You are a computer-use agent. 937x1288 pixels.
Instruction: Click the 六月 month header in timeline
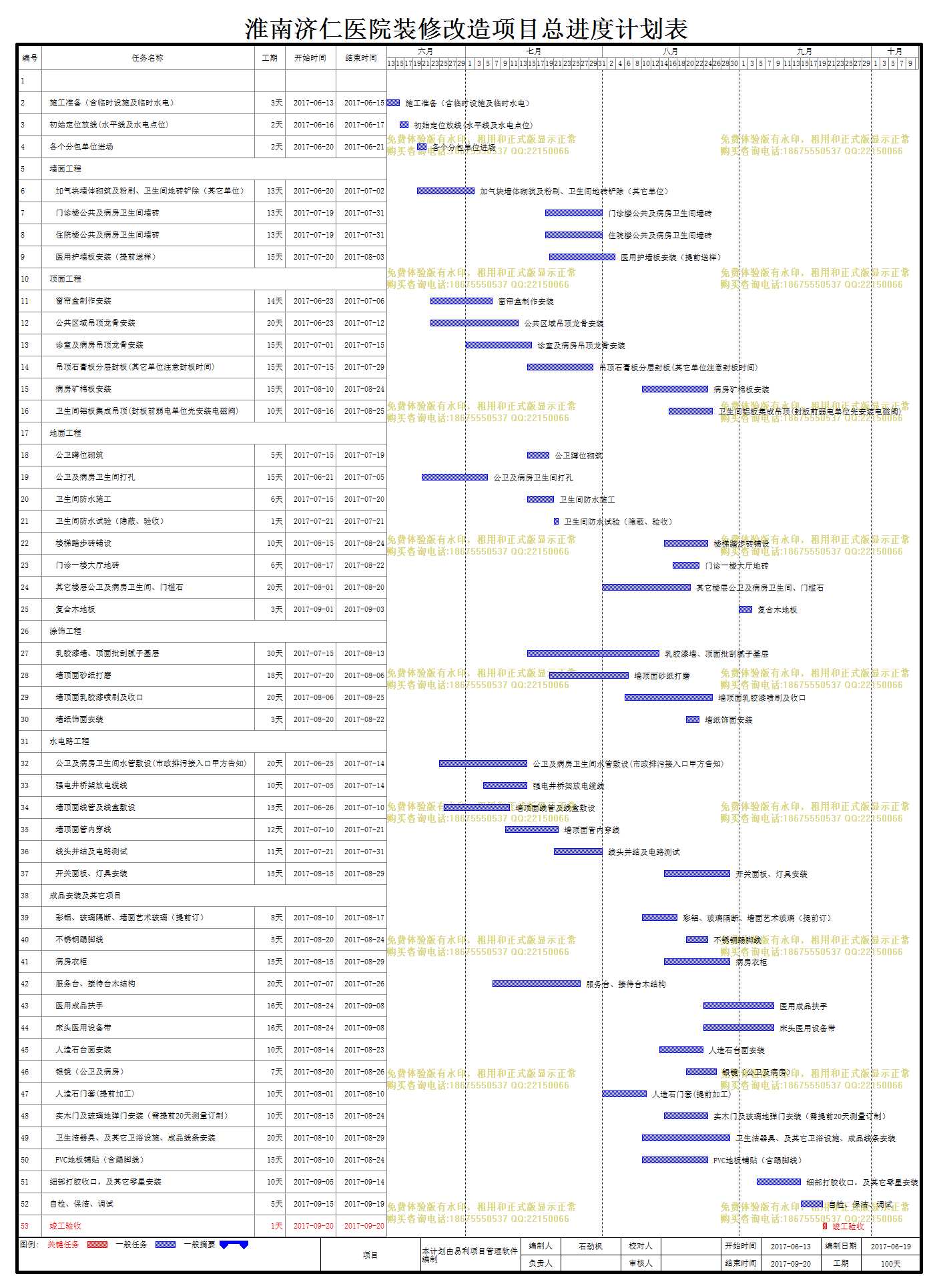[426, 51]
